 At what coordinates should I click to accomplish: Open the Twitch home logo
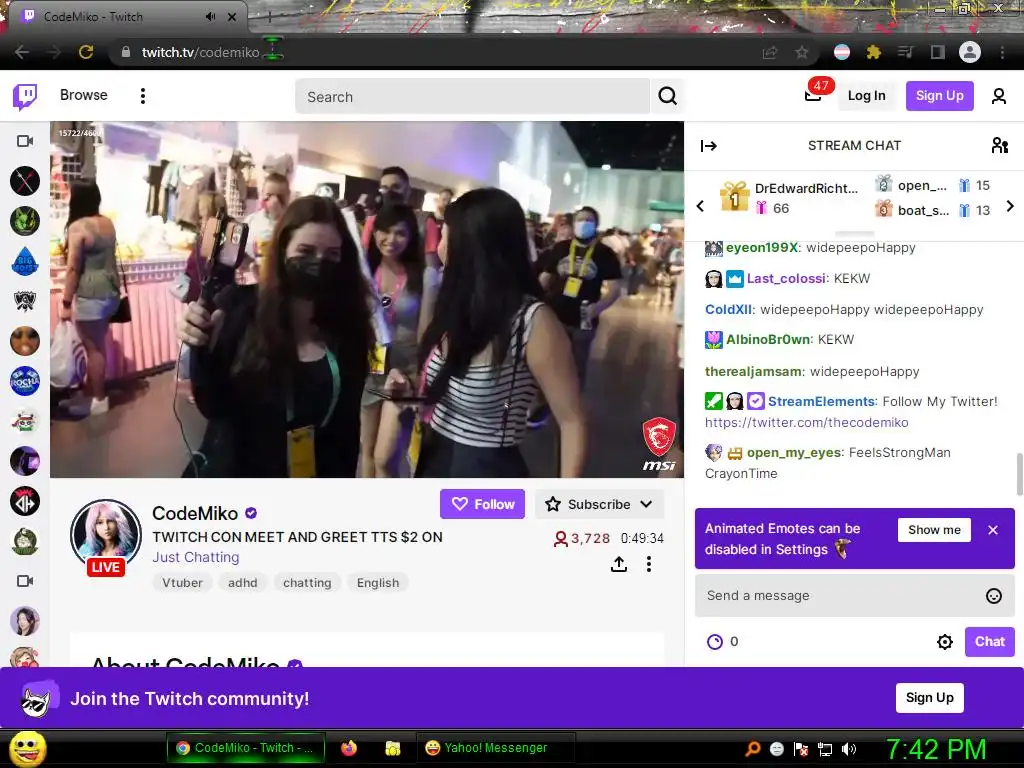pos(25,96)
